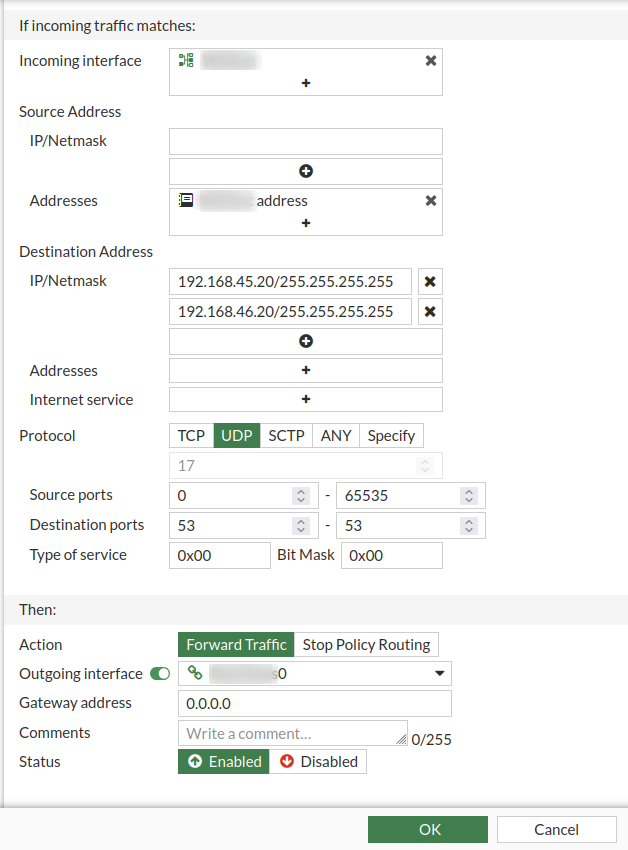Add a new destination IP/Netmask entry

[305, 341]
